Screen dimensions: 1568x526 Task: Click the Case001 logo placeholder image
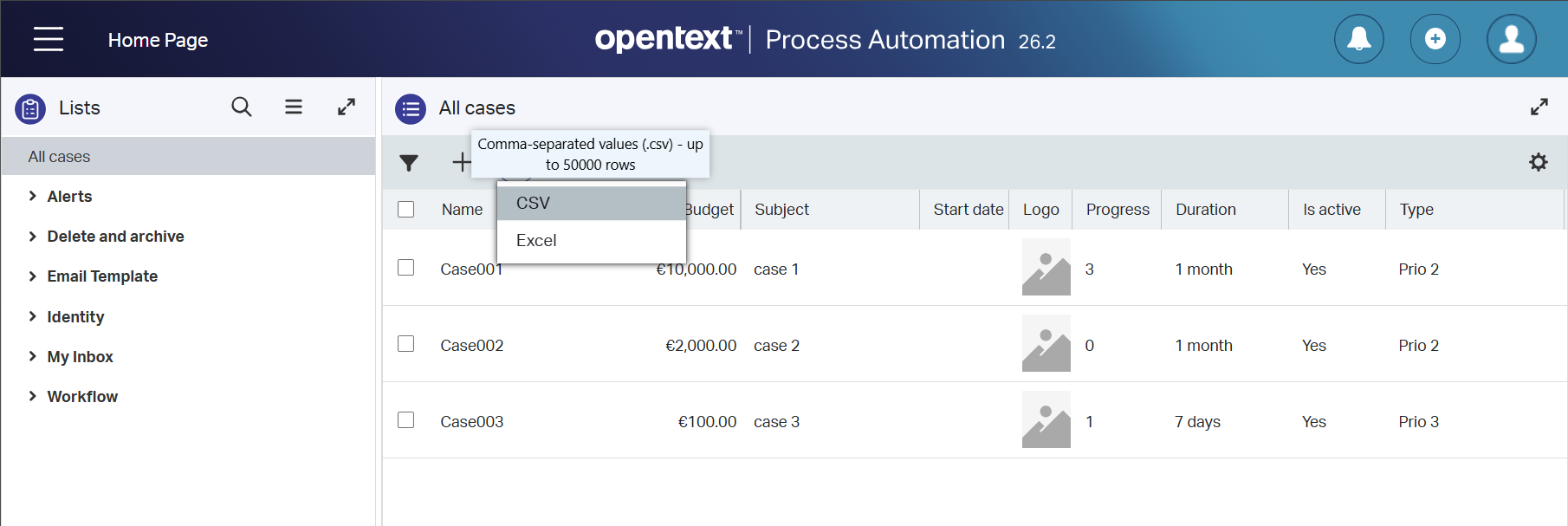pos(1046,268)
